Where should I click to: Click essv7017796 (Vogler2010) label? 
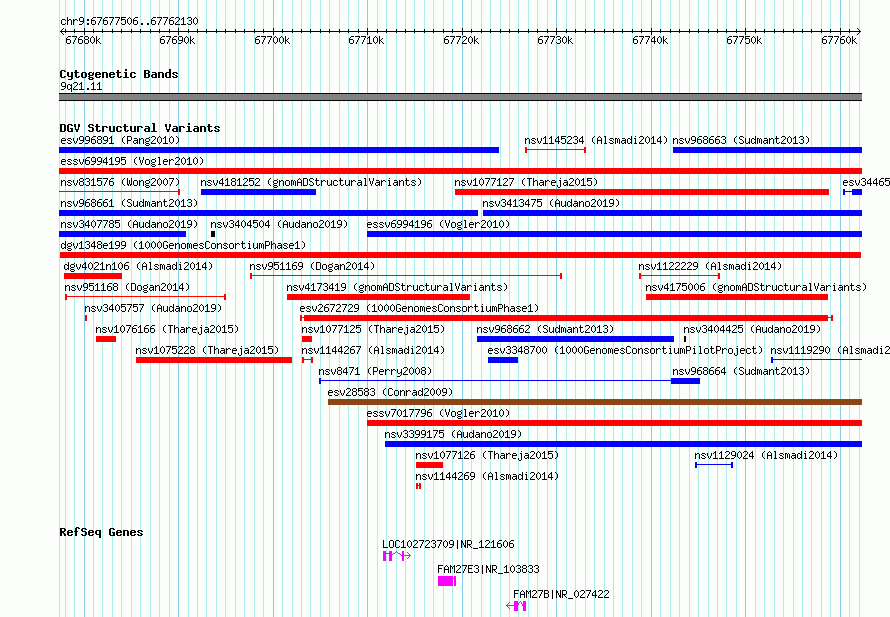(438, 413)
